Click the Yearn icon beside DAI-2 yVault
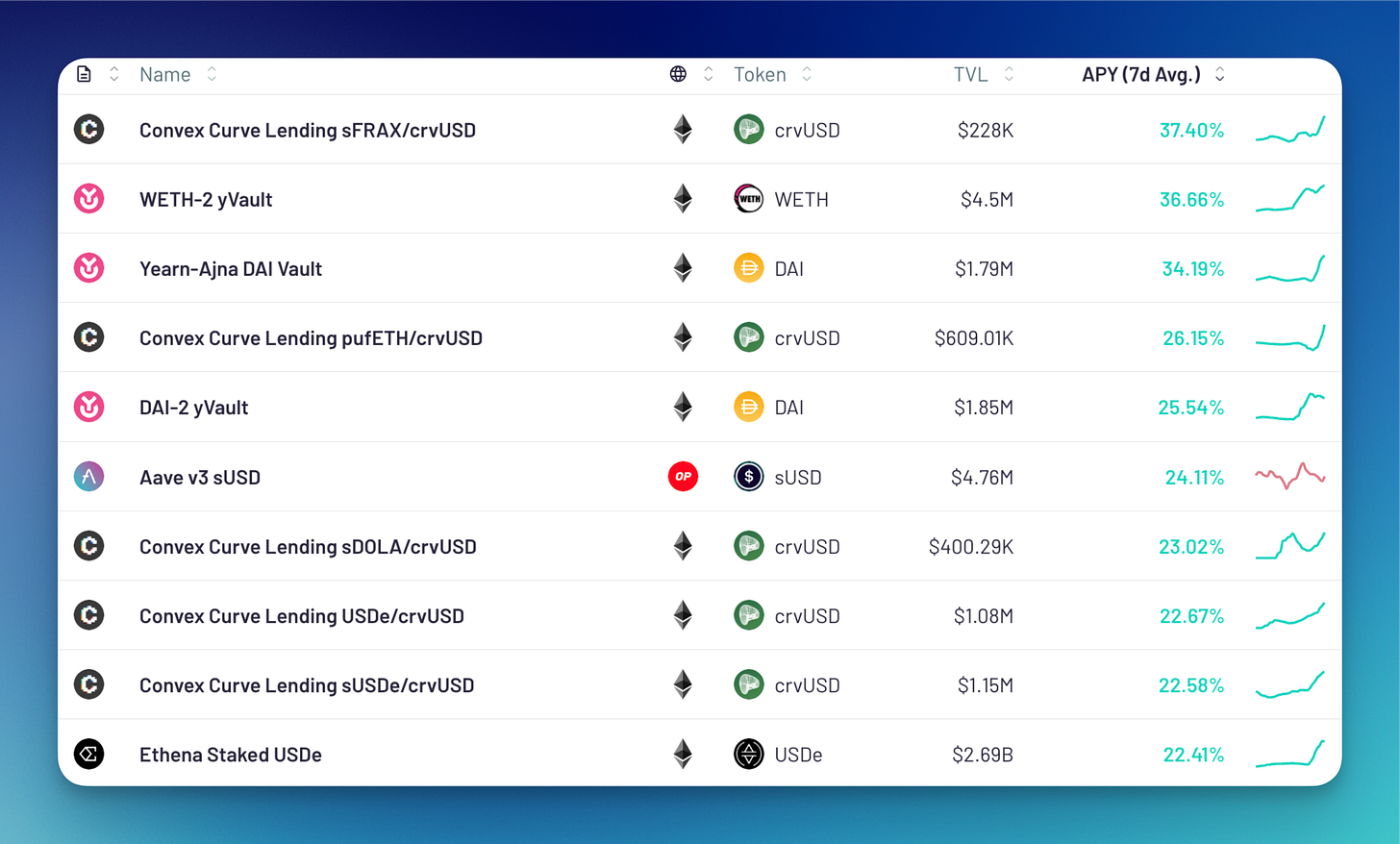The height and width of the screenshot is (844, 1400). tap(89, 407)
